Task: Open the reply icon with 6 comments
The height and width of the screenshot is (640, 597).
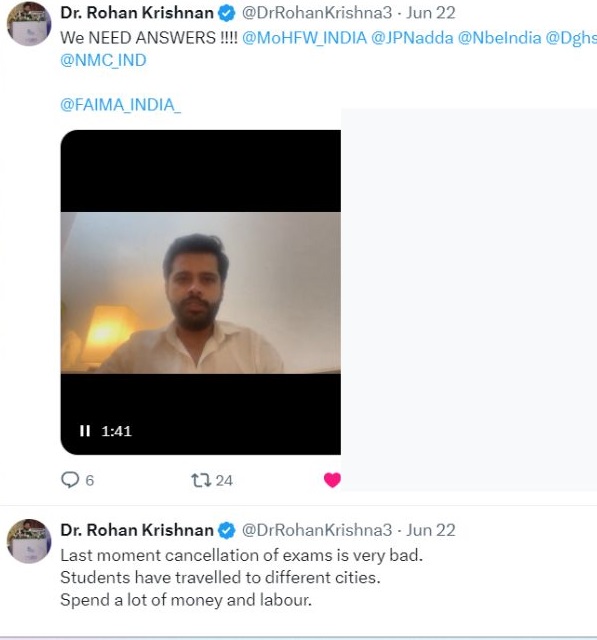Action: point(70,480)
